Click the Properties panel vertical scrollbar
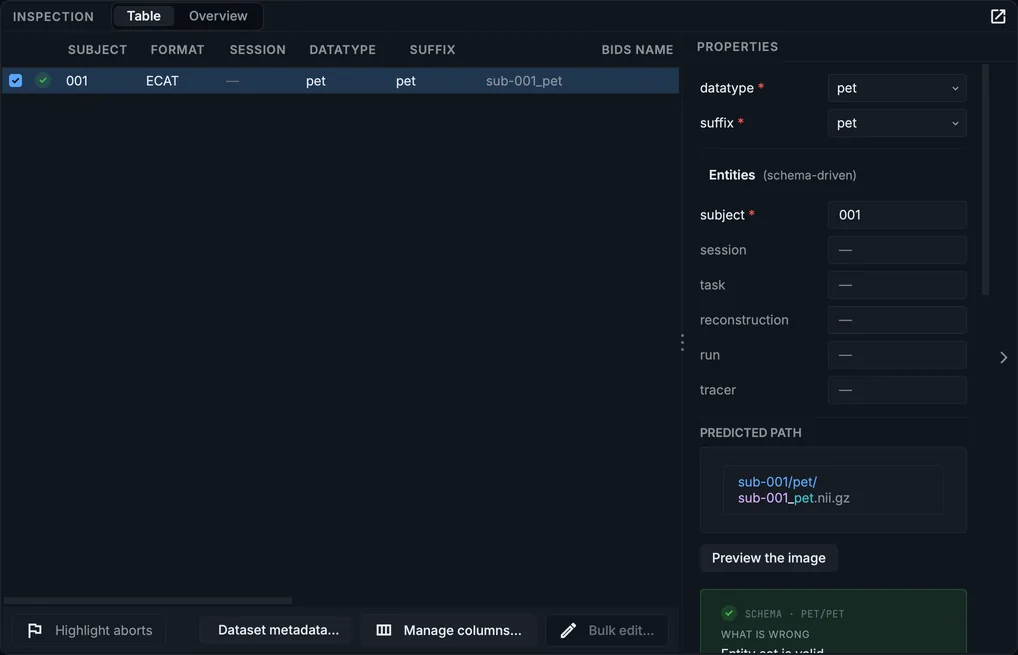1018x655 pixels. [985, 180]
